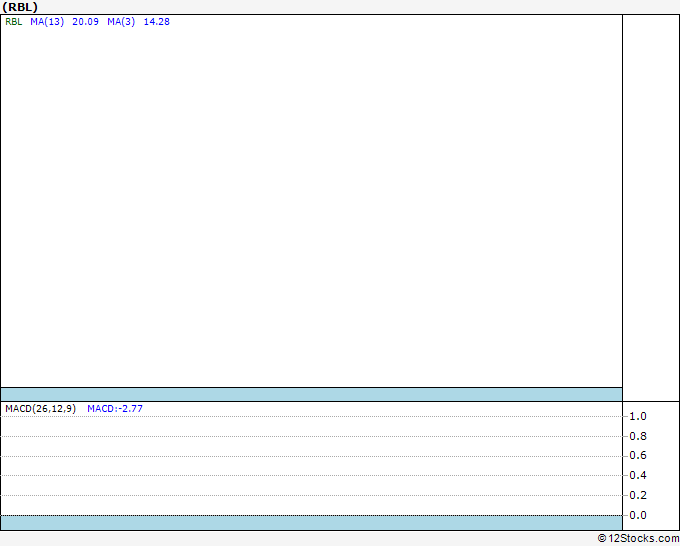The width and height of the screenshot is (680, 546).
Task: Click the blank price axis column
Action: point(651,208)
